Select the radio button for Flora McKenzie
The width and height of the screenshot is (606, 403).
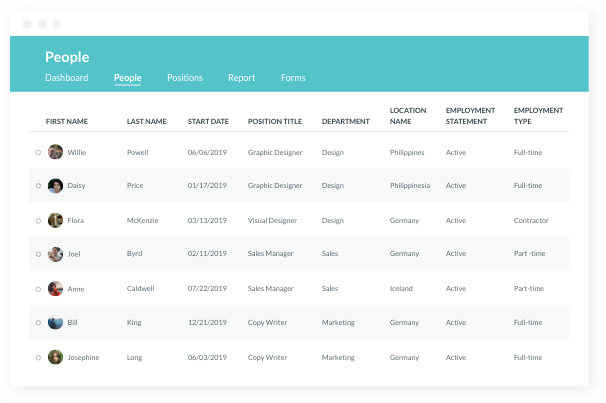click(x=38, y=221)
